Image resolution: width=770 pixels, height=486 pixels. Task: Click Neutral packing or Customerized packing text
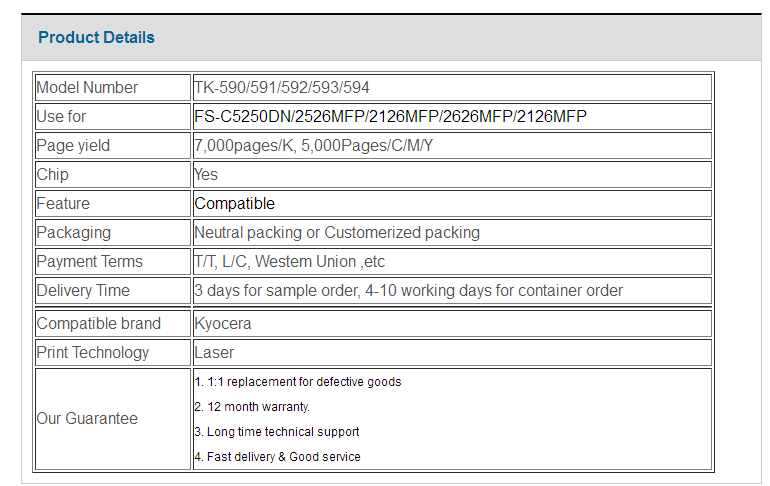(x=337, y=233)
